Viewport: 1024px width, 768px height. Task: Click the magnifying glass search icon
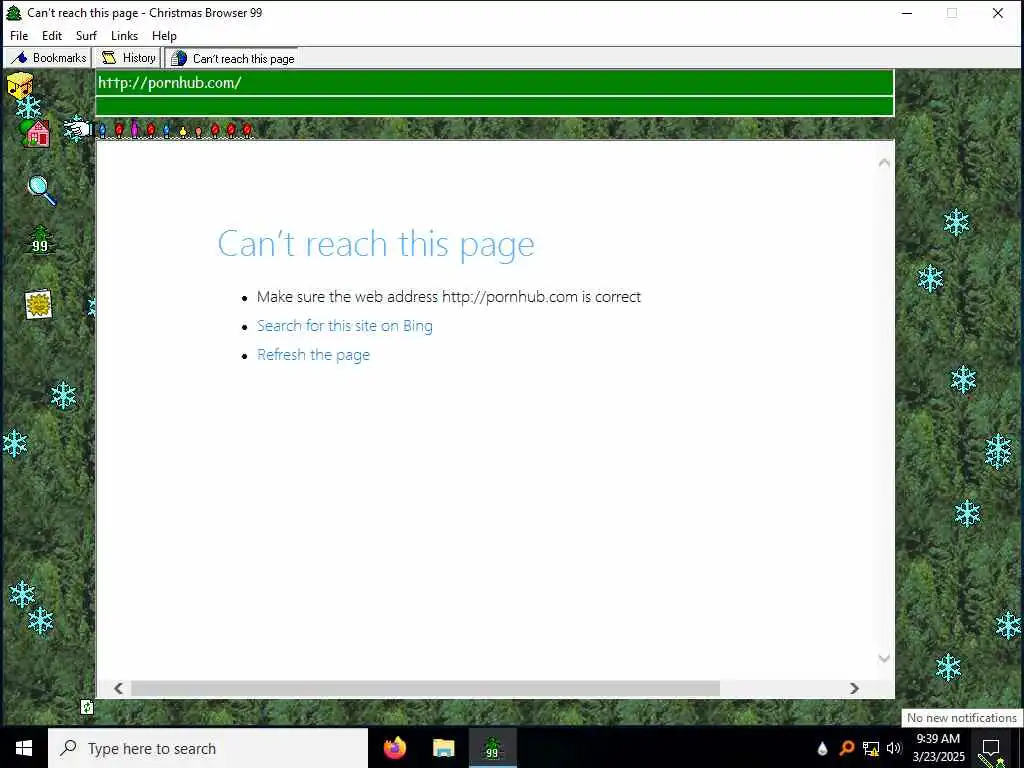tap(42, 191)
